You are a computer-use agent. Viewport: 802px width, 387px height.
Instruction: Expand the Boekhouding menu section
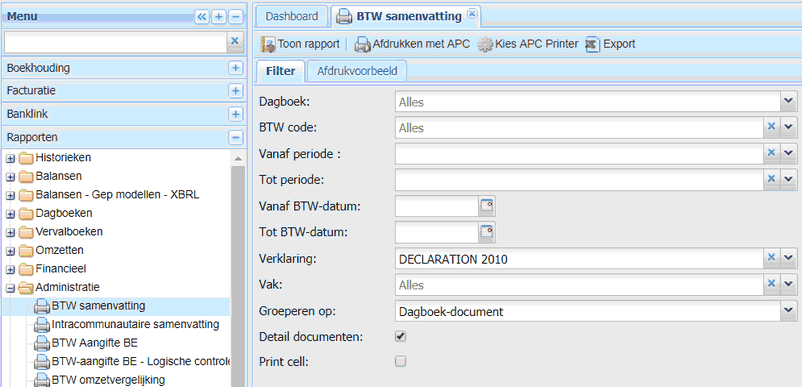point(235,67)
